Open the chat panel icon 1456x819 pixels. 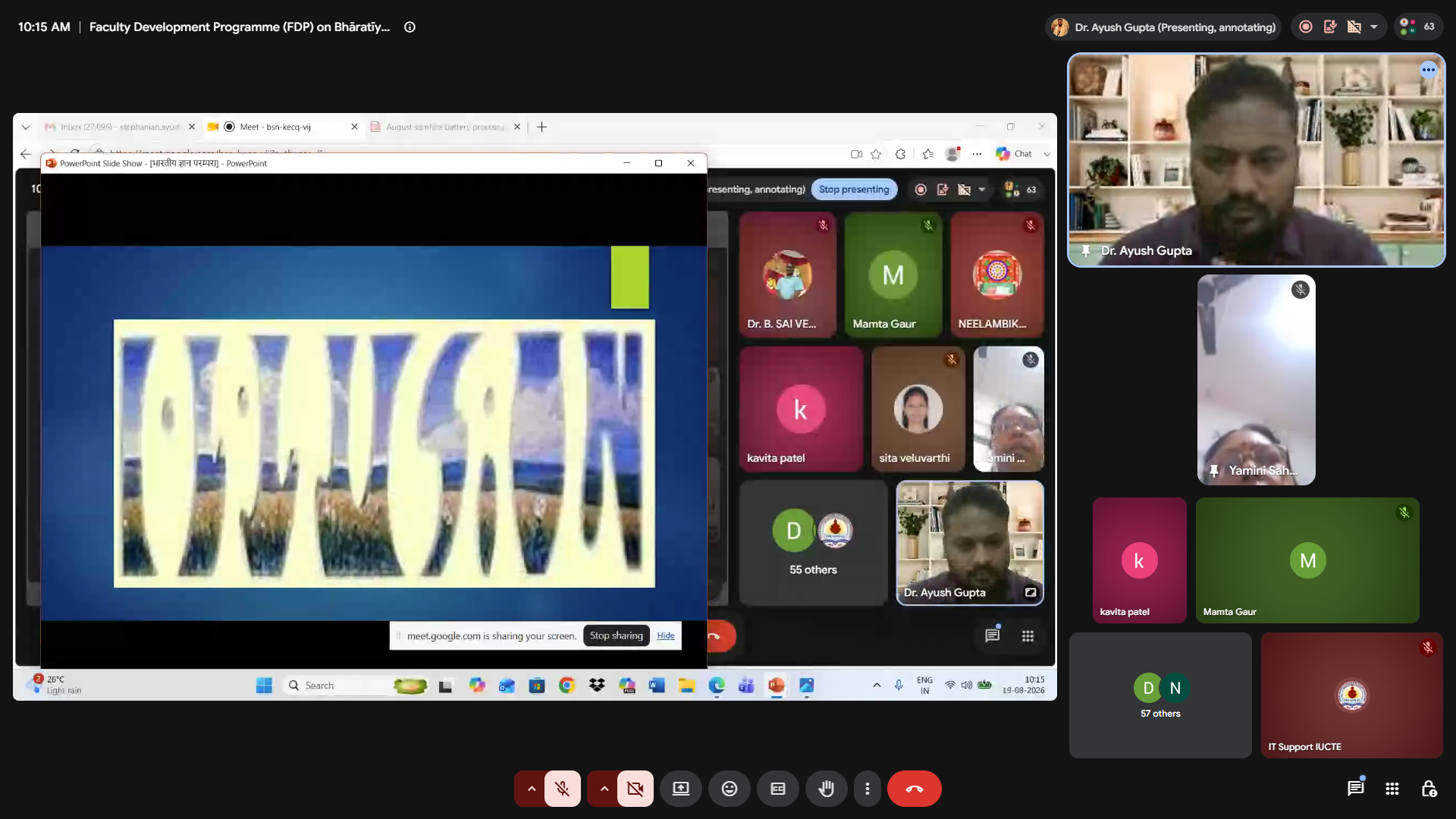[1355, 789]
